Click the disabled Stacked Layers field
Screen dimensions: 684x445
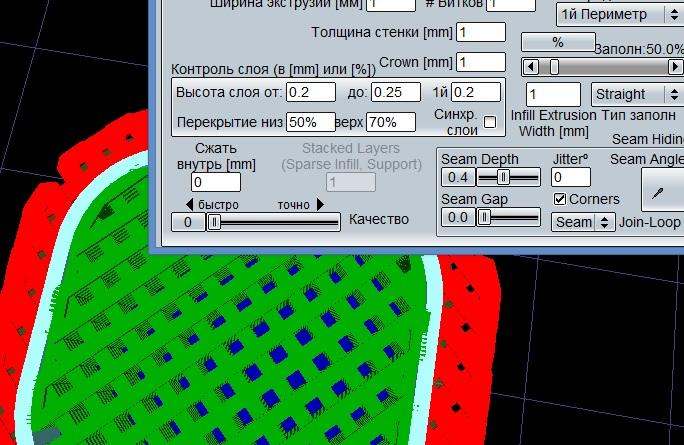point(351,182)
